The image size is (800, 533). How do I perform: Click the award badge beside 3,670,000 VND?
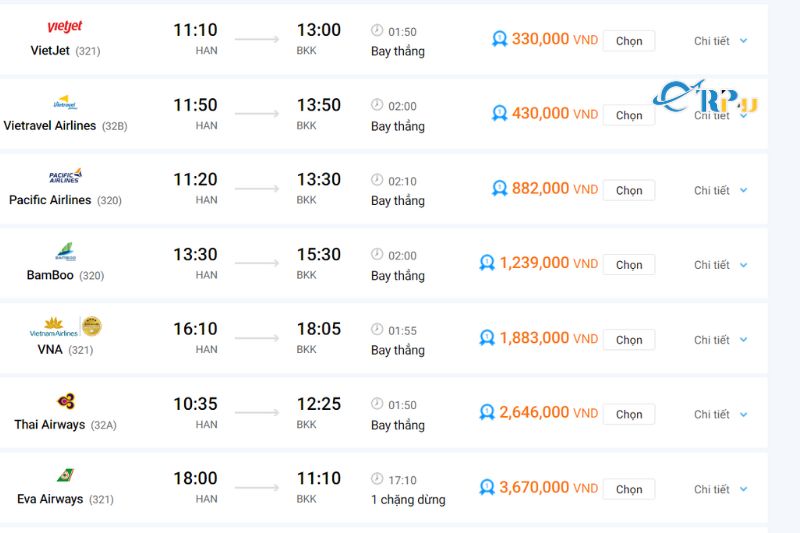pos(487,488)
